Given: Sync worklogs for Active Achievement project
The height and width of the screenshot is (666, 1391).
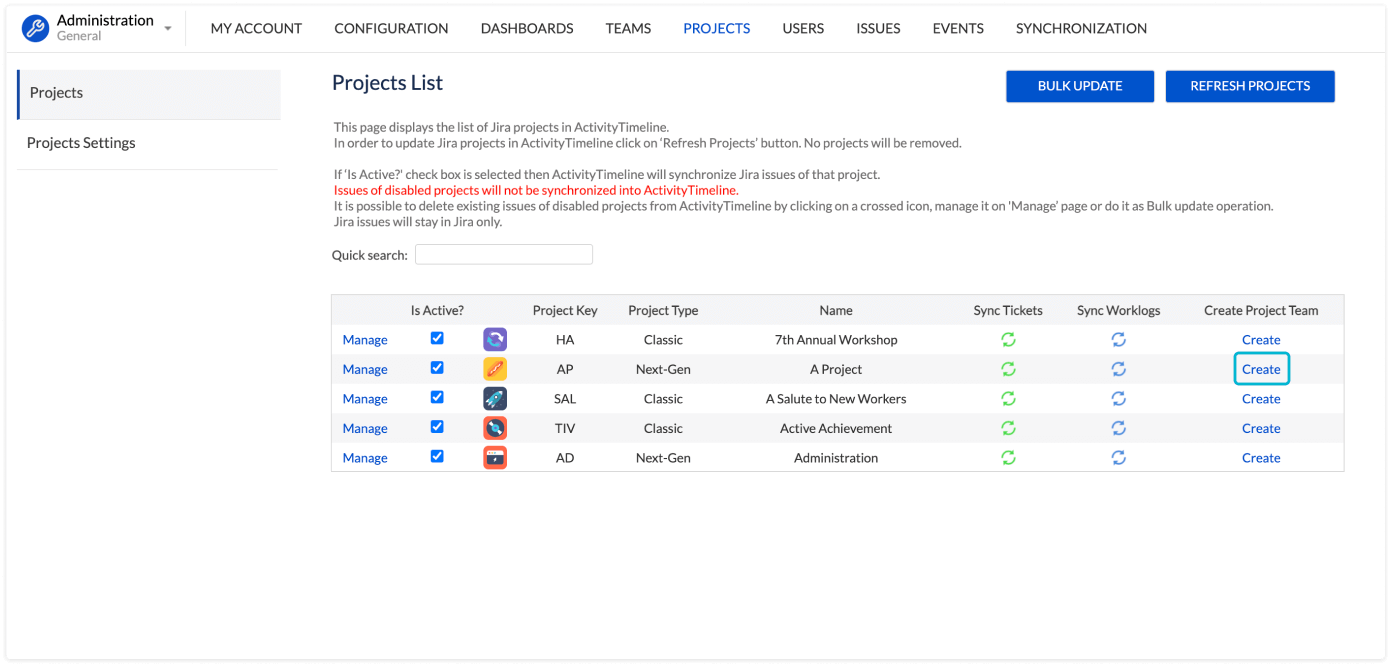Looking at the screenshot, I should click(1118, 428).
